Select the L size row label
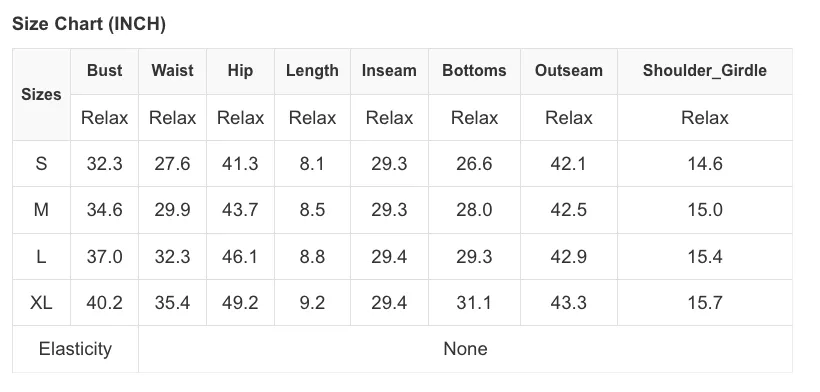Image resolution: width=820 pixels, height=392 pixels. click(41, 257)
